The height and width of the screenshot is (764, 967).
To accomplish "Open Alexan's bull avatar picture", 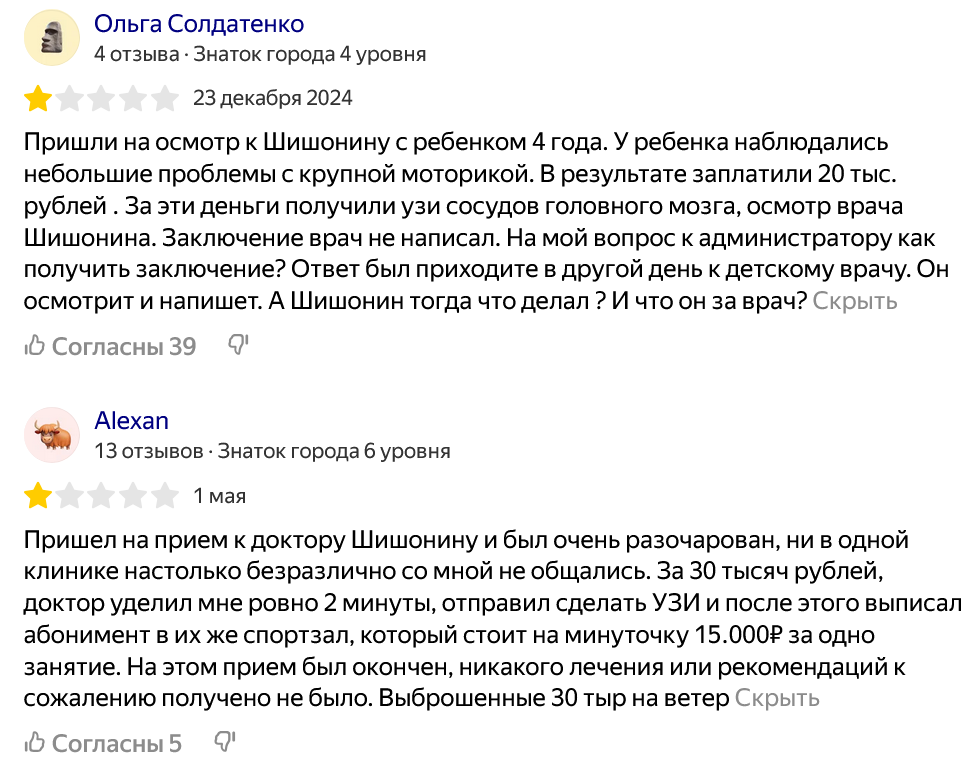I will 52,435.
